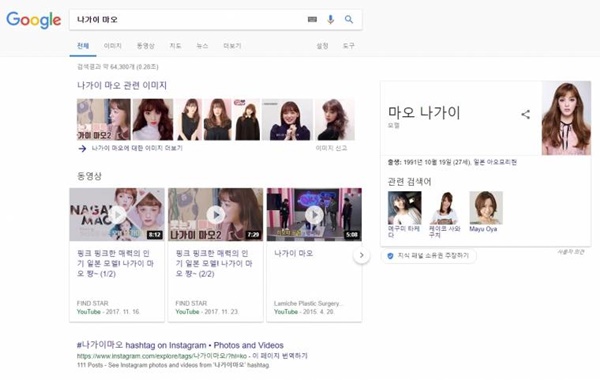This screenshot has height=380, width=600.
Task: Open the 지도 tab
Action: point(175,46)
